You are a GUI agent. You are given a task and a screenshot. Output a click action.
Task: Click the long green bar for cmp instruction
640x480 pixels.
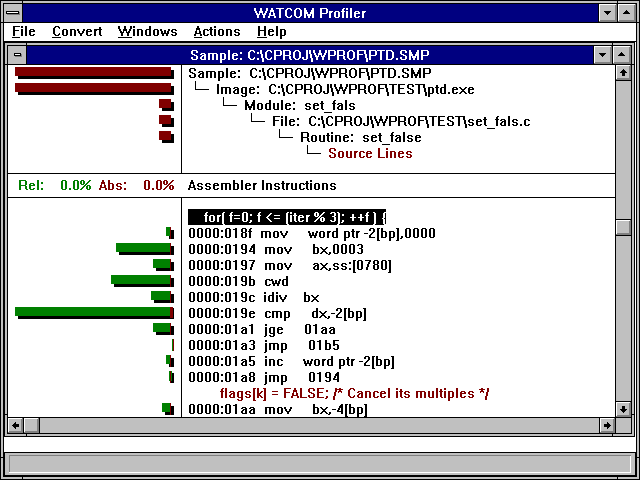(x=93, y=313)
